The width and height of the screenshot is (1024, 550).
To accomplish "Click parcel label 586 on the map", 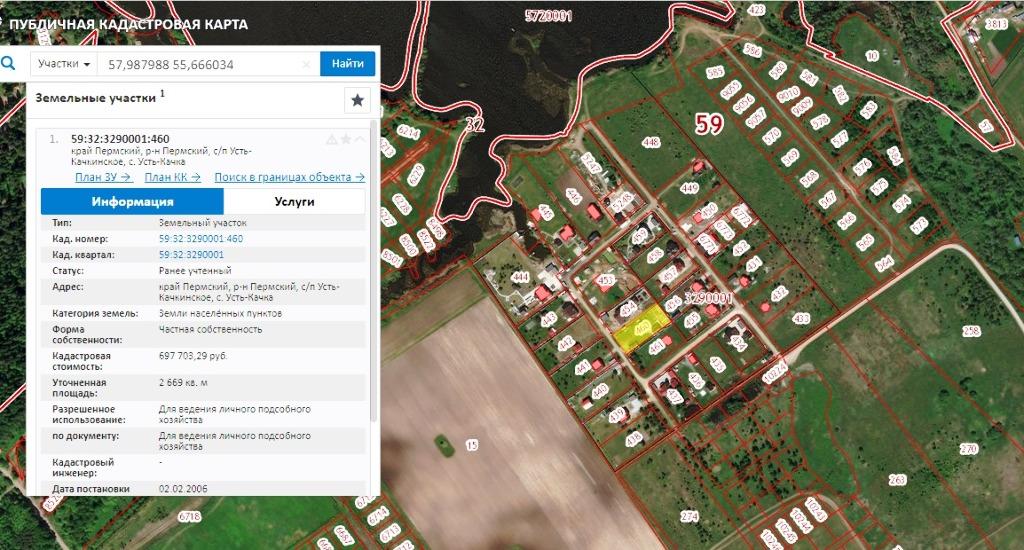I will pyautogui.click(x=752, y=50).
